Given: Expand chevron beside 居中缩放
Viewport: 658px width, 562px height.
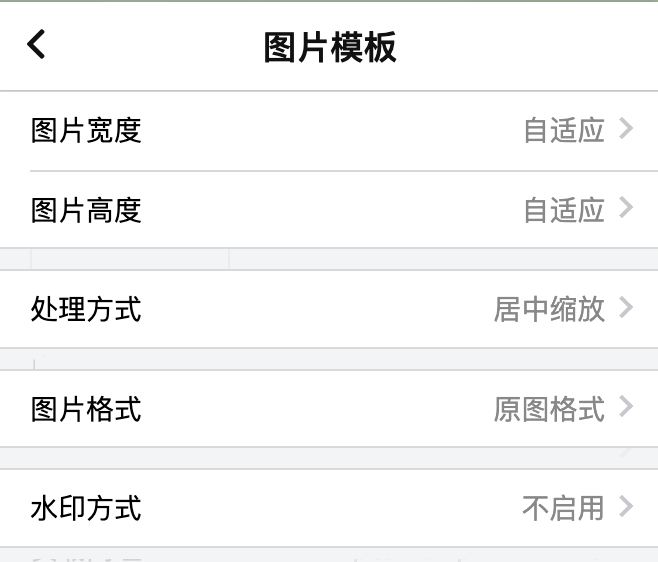Looking at the screenshot, I should click(627, 308).
